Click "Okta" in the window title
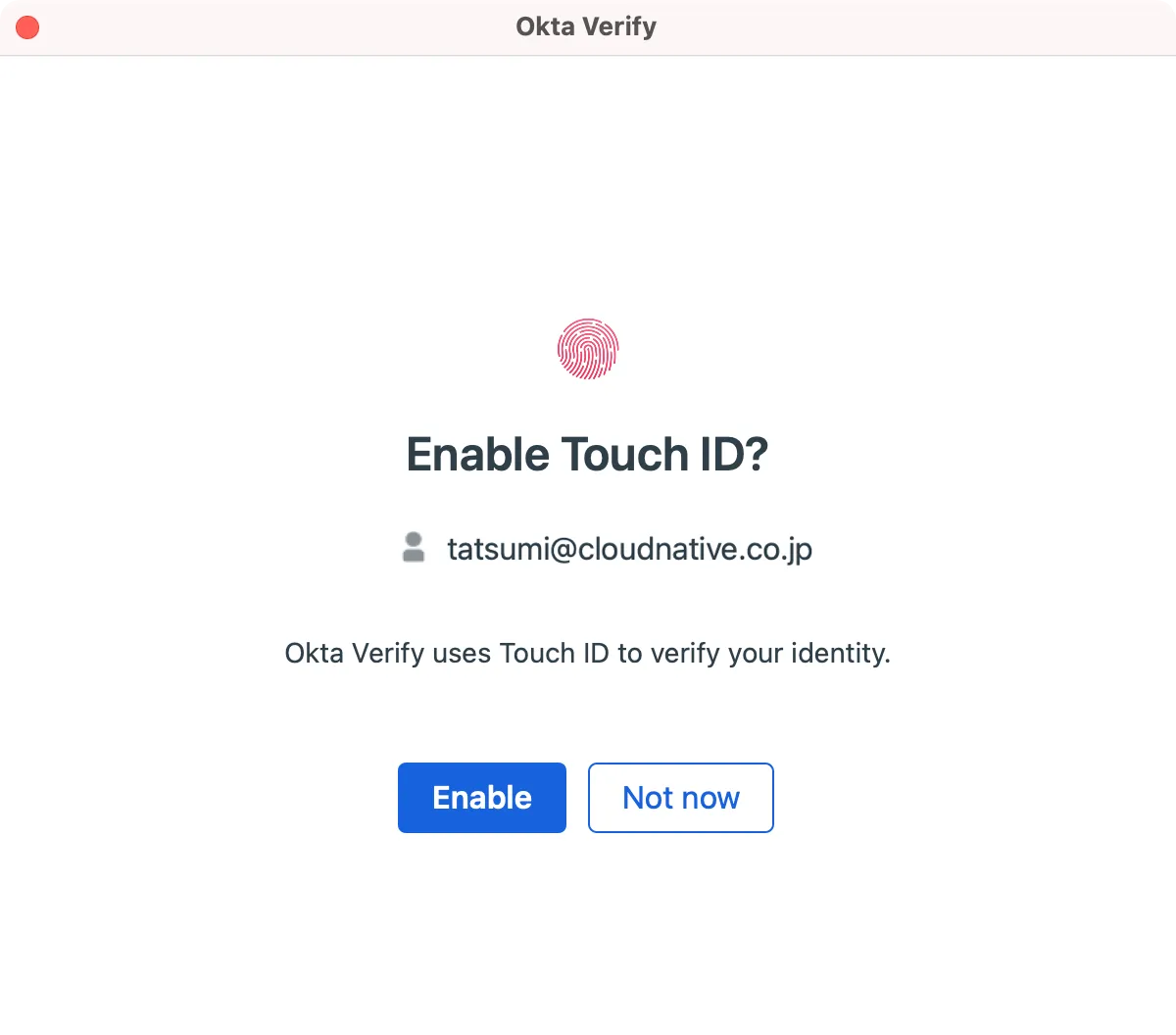 (545, 26)
